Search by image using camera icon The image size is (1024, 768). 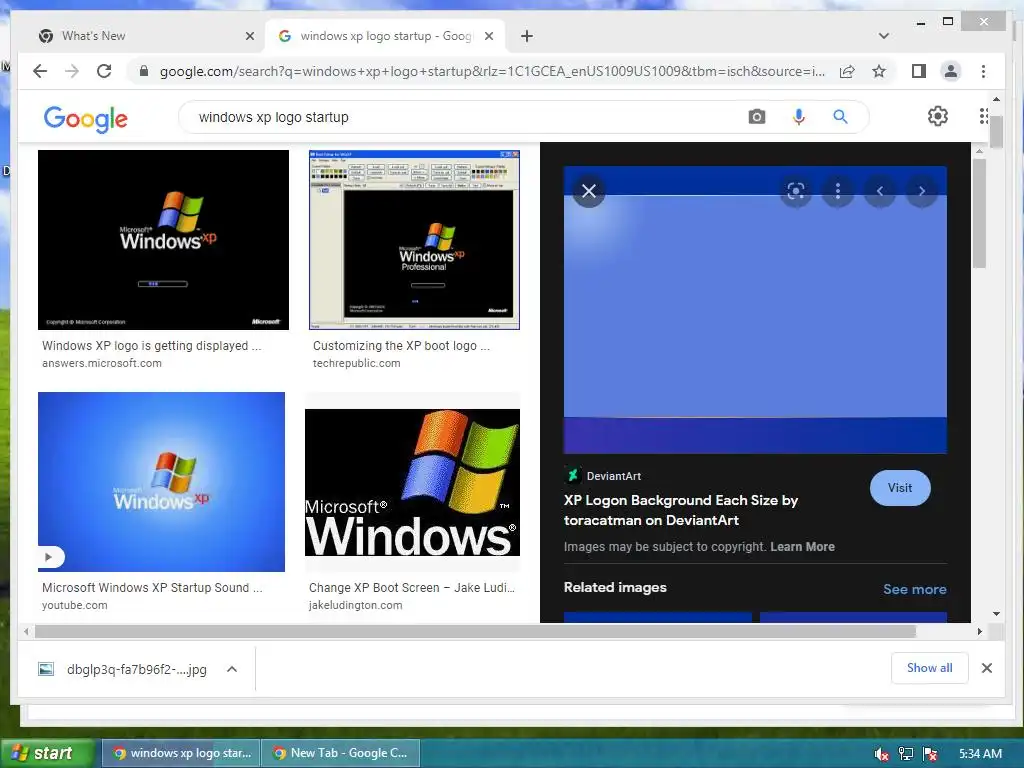(757, 117)
